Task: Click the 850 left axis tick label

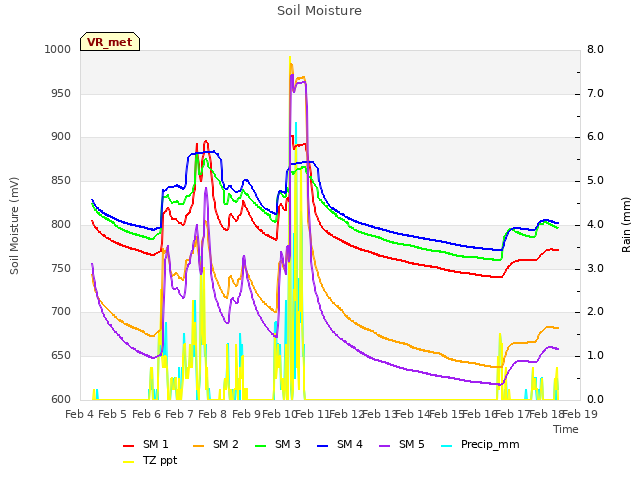Action: pos(61,180)
